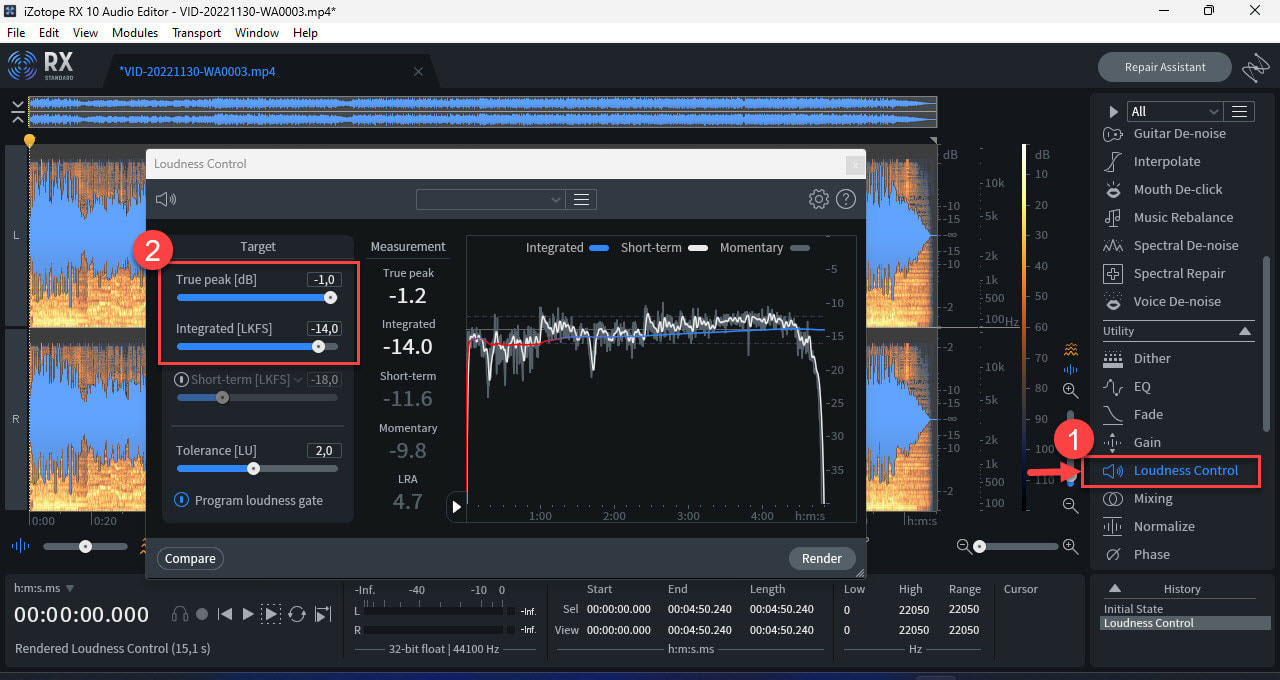Close the VID-20221130-WA0003.mp4 file tab
1280x680 pixels.
point(418,72)
